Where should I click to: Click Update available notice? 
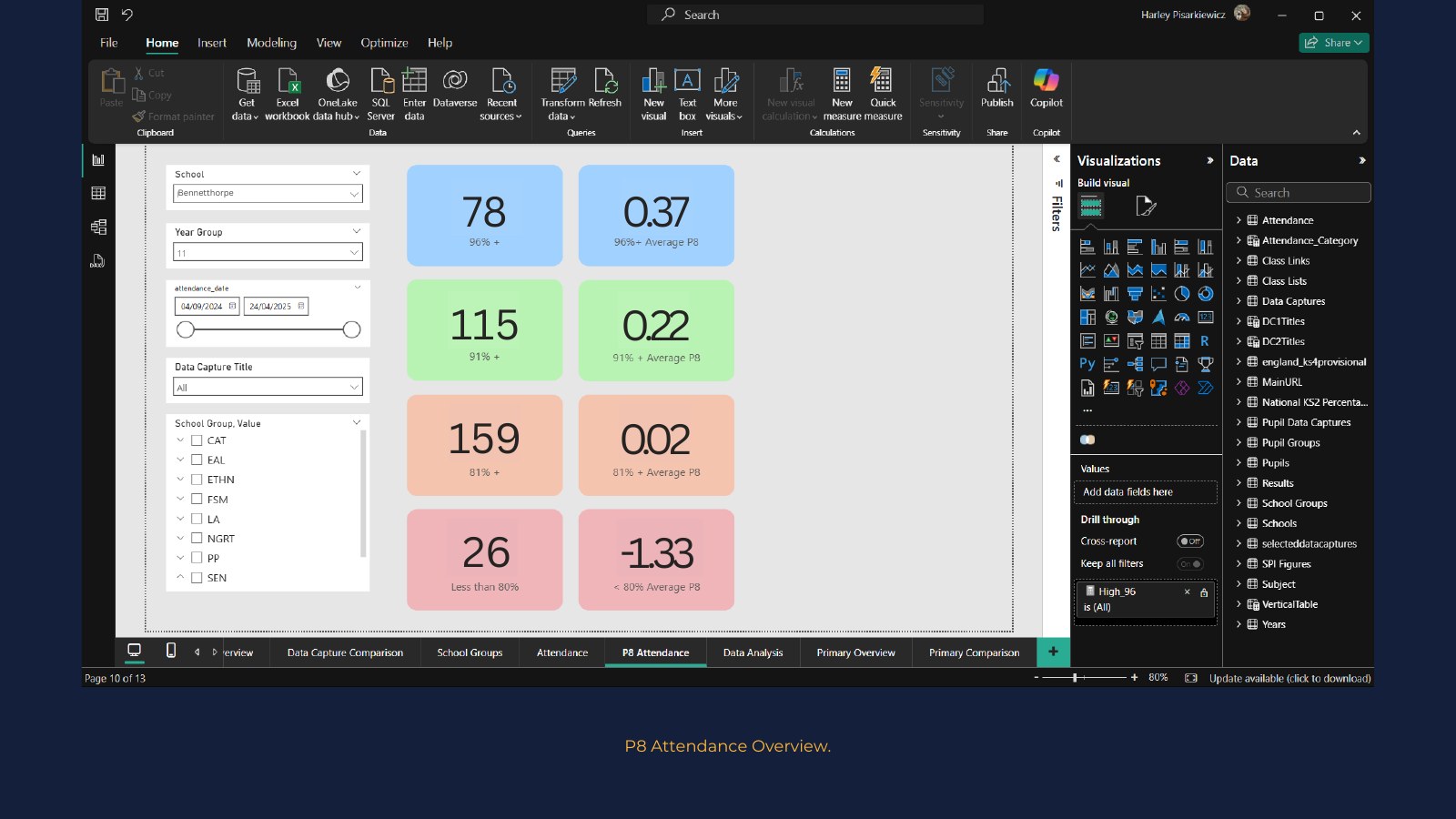(1289, 678)
